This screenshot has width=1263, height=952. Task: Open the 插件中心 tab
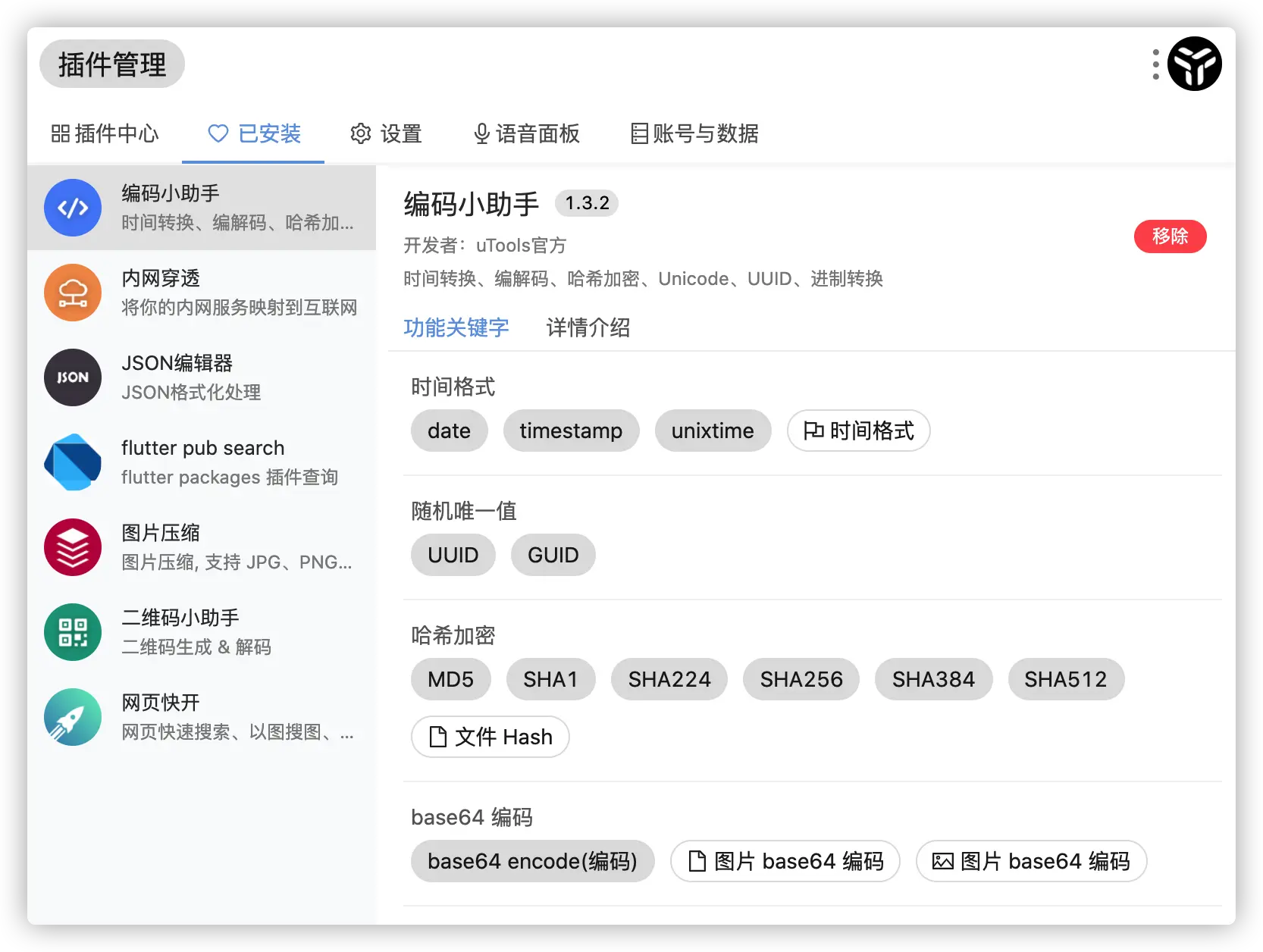point(105,134)
